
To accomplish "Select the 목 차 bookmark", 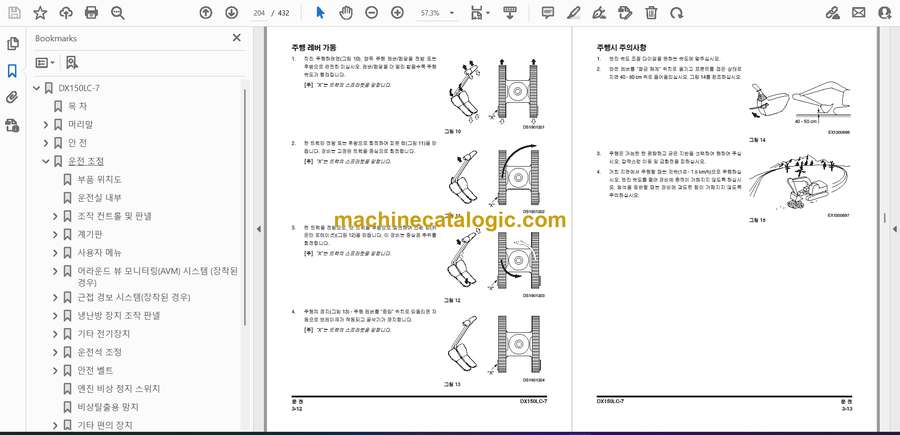I will pyautogui.click(x=77, y=106).
